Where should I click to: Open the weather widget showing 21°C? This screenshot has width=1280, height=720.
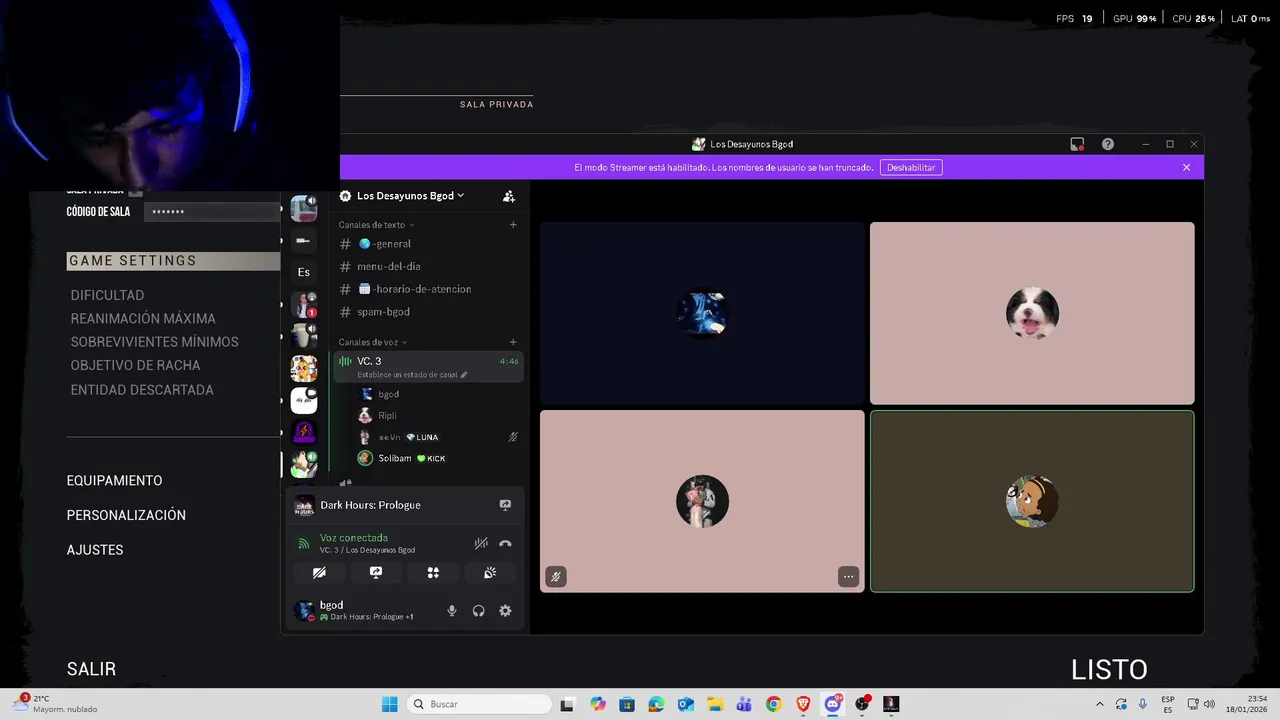click(x=55, y=704)
